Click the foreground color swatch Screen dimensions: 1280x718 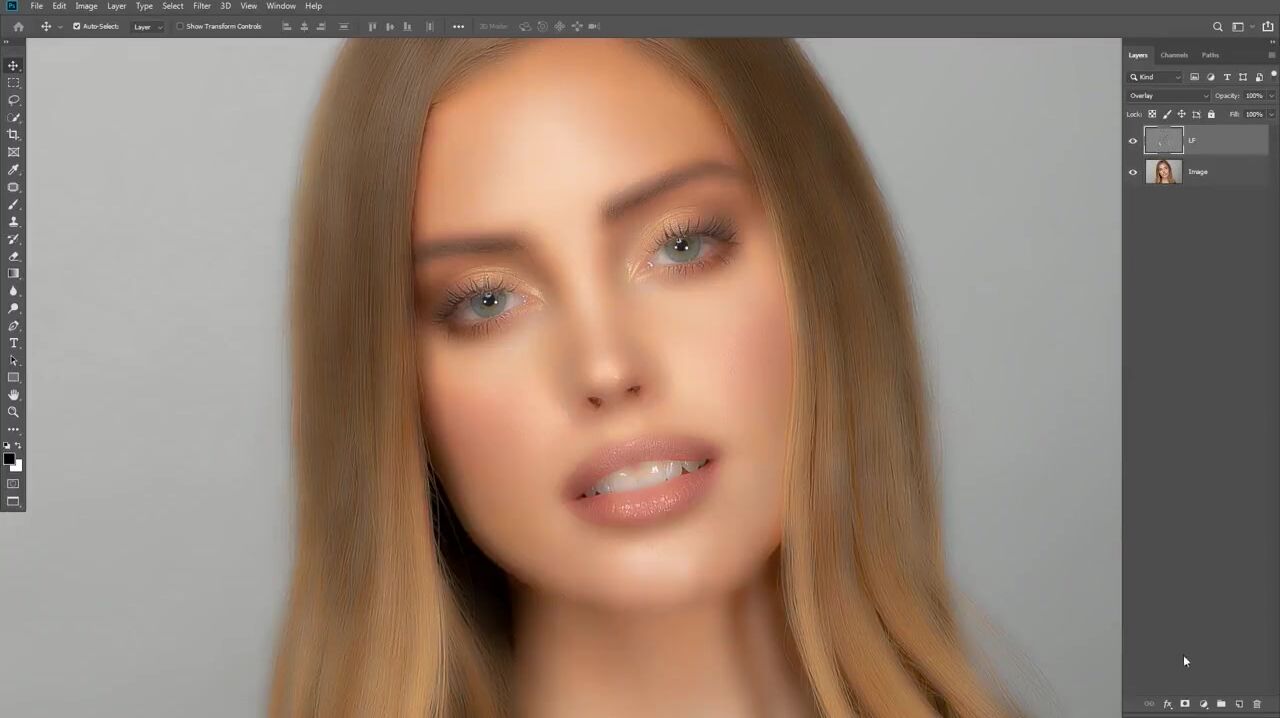point(9,459)
